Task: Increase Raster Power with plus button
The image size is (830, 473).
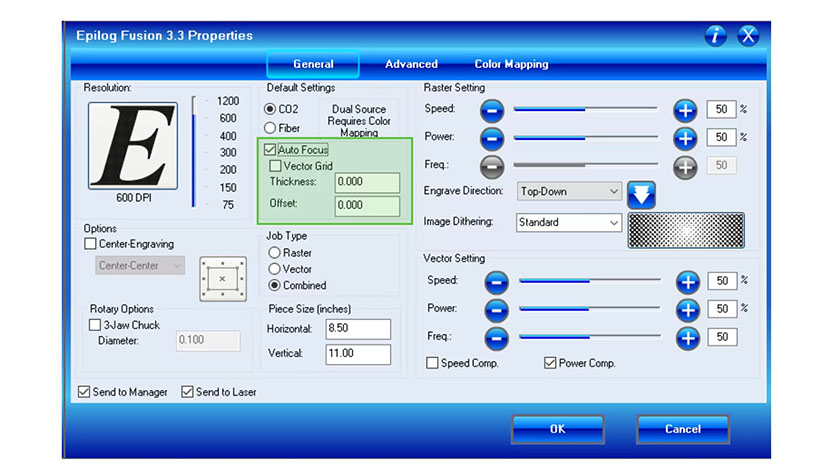Action: 684,138
